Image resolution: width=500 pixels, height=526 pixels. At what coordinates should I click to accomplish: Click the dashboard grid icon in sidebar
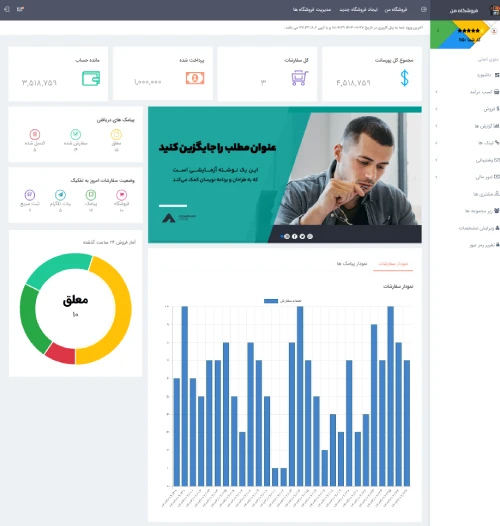click(497, 75)
